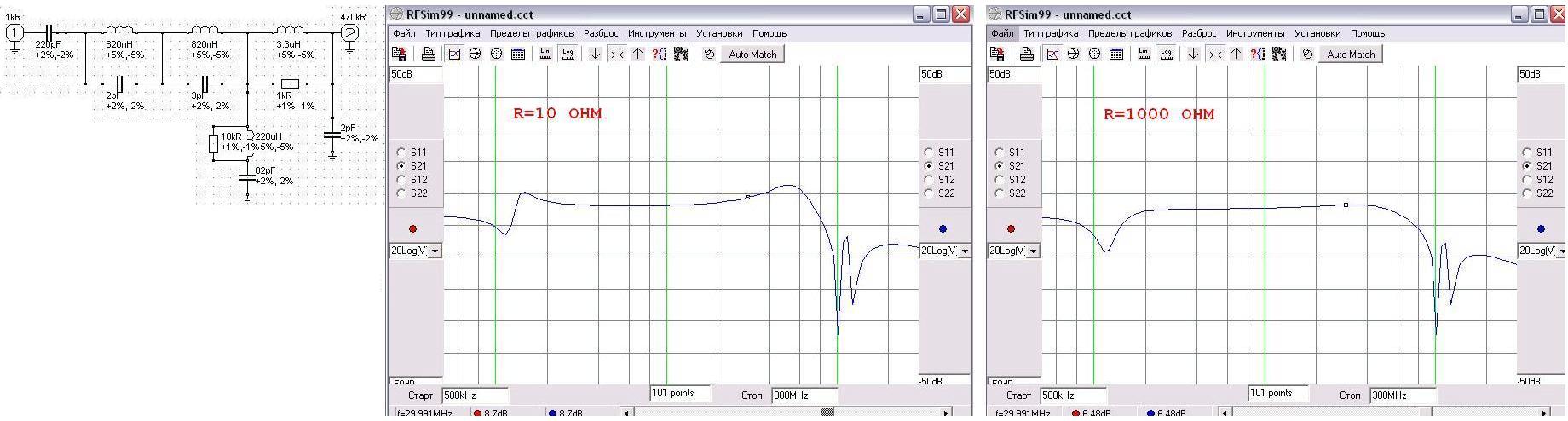1568x421 pixels.
Task: Switch to the Lin frequency scale in the R=10 OHM window
Action: pyautogui.click(x=546, y=54)
